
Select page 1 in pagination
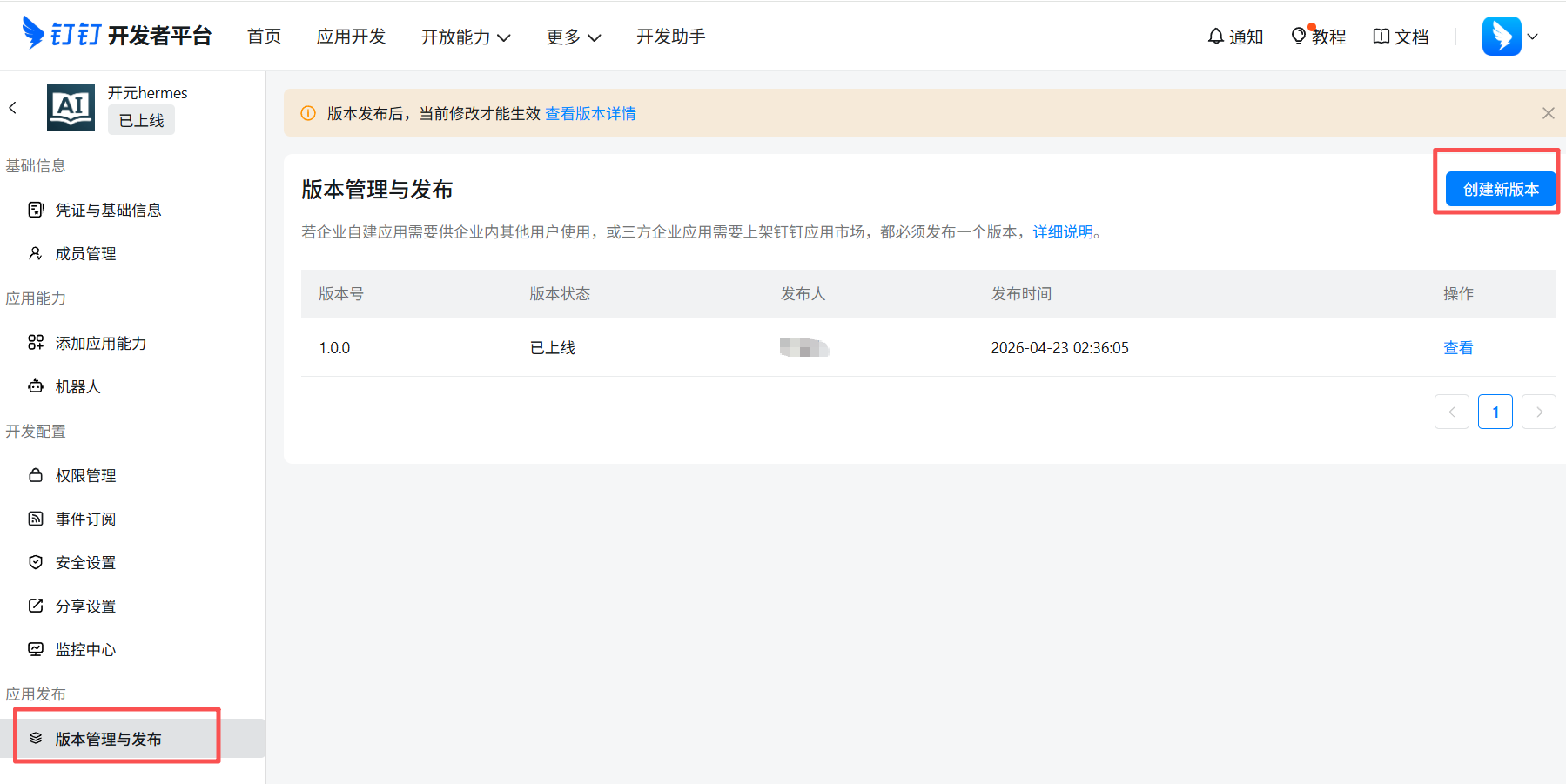(1495, 412)
